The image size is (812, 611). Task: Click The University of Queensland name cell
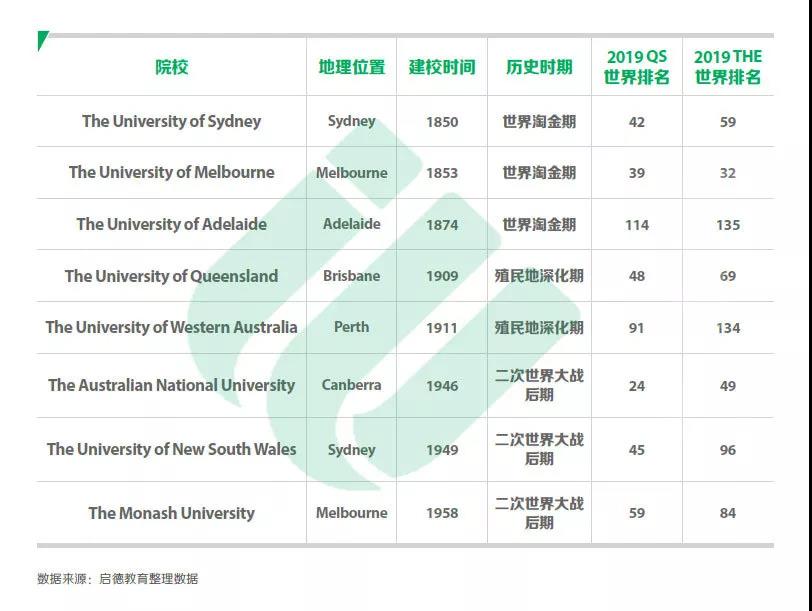tap(171, 276)
